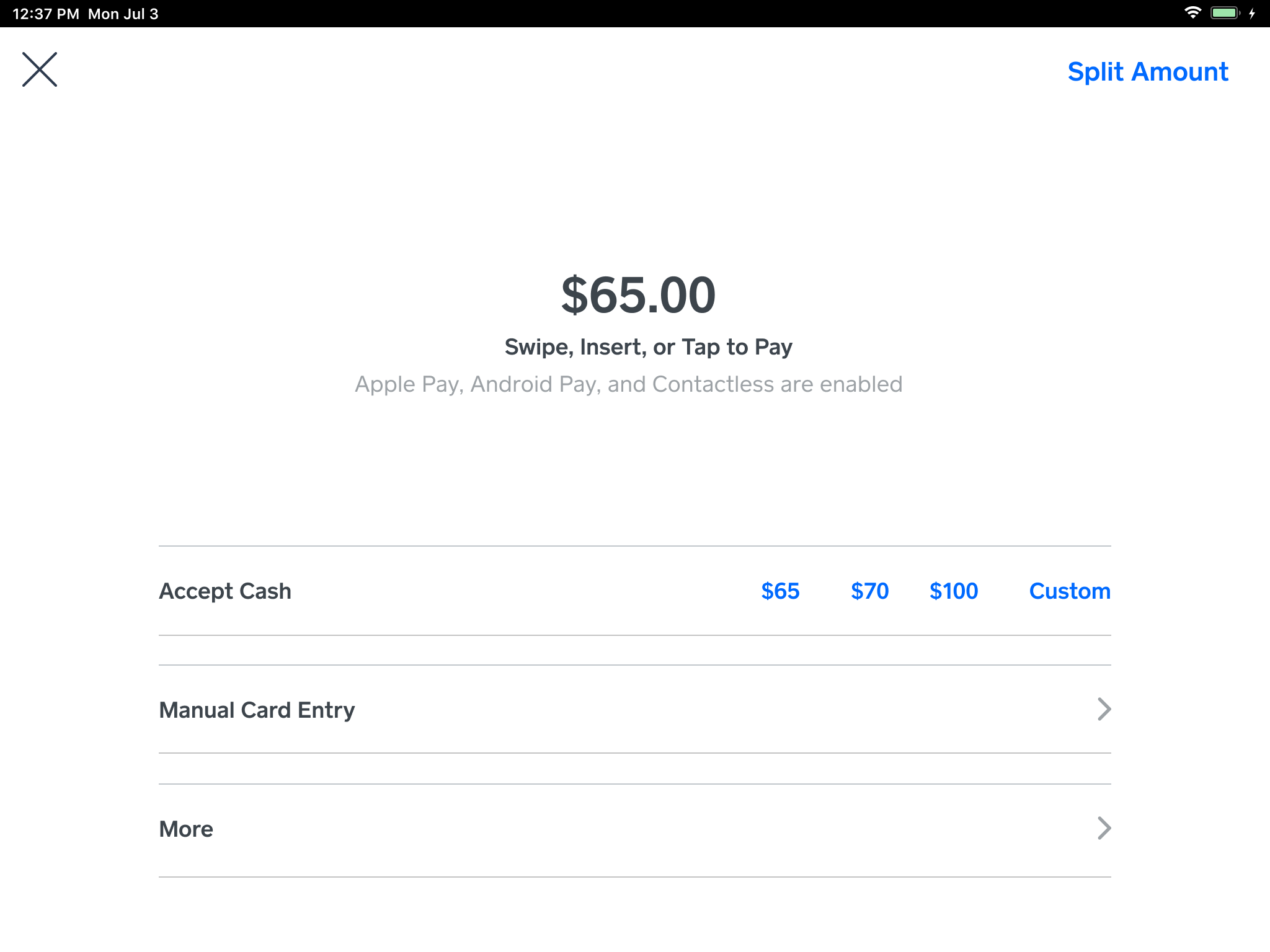Dismiss the payment screen with the X
The width and height of the screenshot is (1270, 952).
(40, 69)
